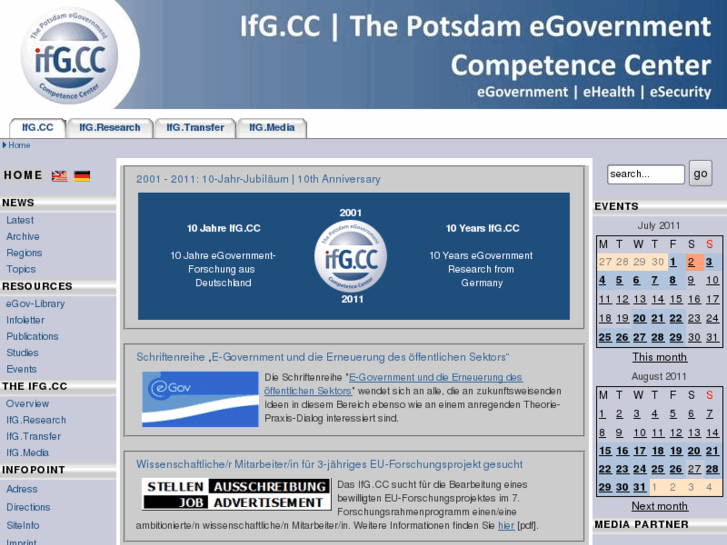Switch to German via Germany flag icon
The image size is (727, 545).
tap(82, 176)
